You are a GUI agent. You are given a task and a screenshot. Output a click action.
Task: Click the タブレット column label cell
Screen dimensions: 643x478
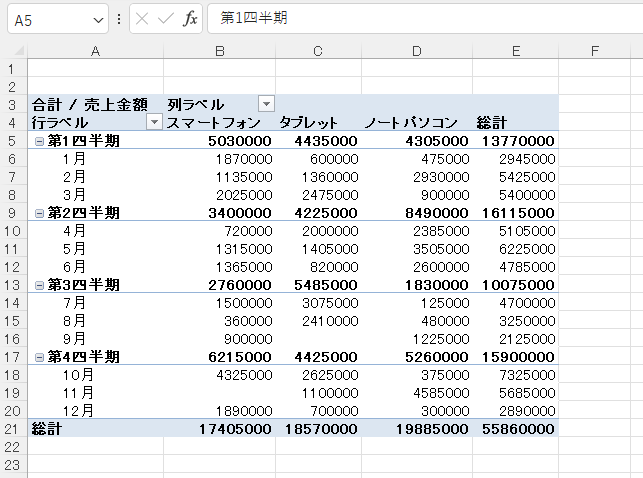coord(319,123)
